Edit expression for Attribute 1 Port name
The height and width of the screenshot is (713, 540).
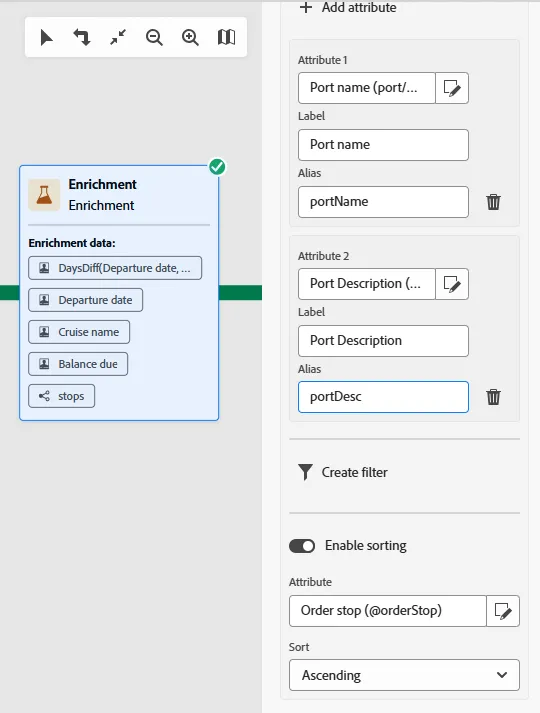coord(452,88)
